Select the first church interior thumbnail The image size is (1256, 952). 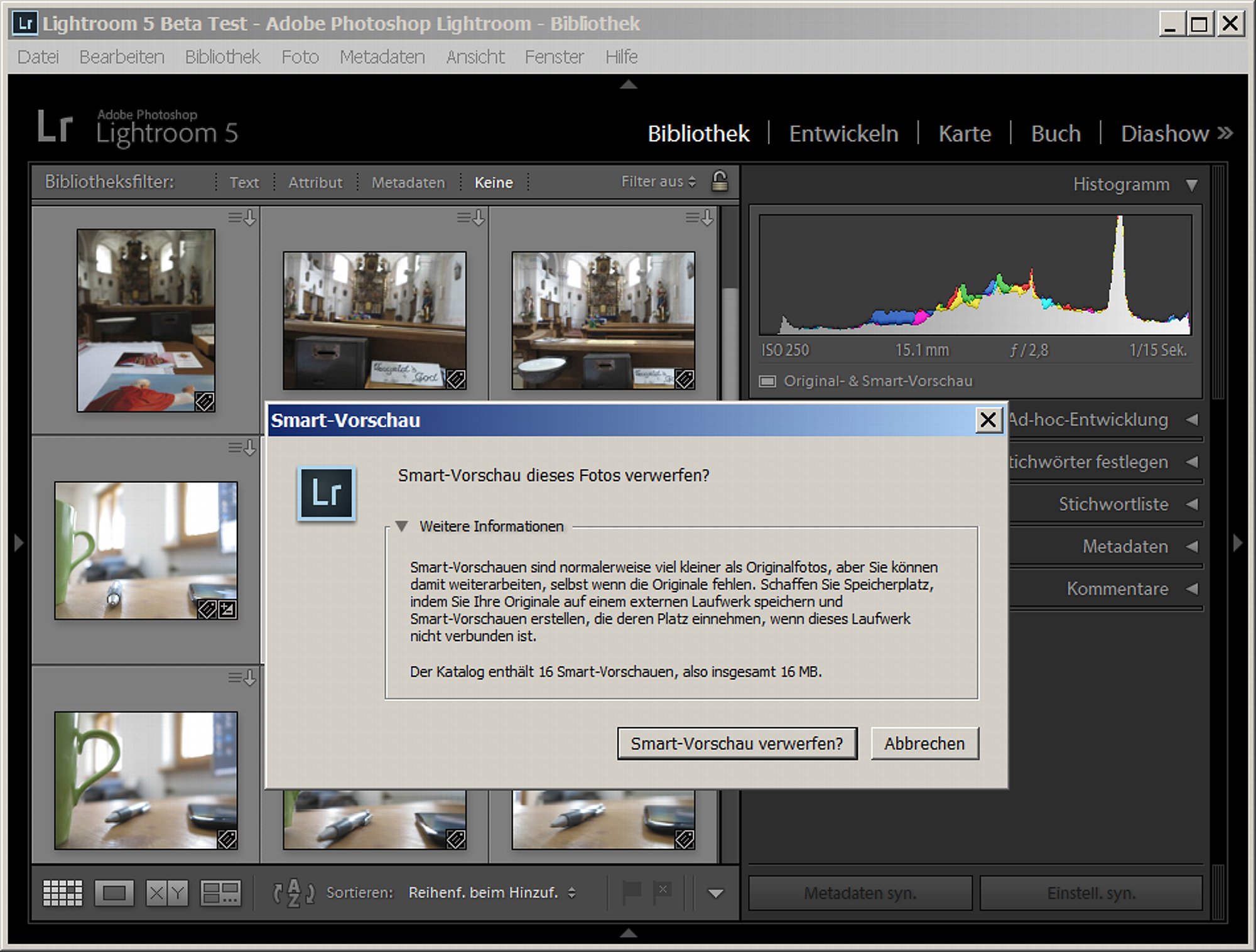tap(146, 320)
